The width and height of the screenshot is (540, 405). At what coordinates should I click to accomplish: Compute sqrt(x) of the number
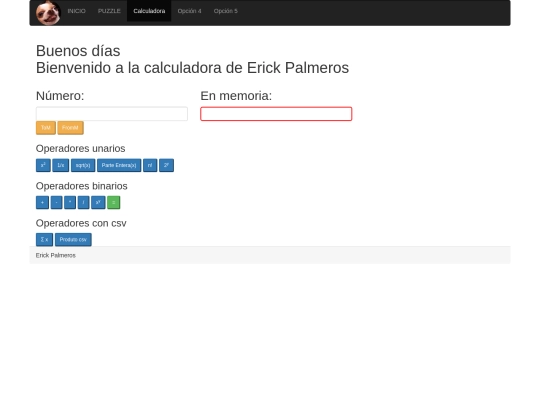click(x=83, y=165)
